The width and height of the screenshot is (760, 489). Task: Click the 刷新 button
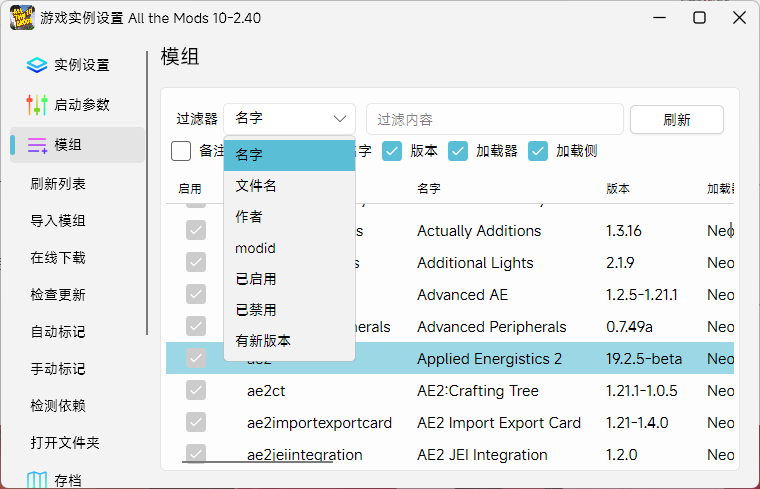[676, 120]
